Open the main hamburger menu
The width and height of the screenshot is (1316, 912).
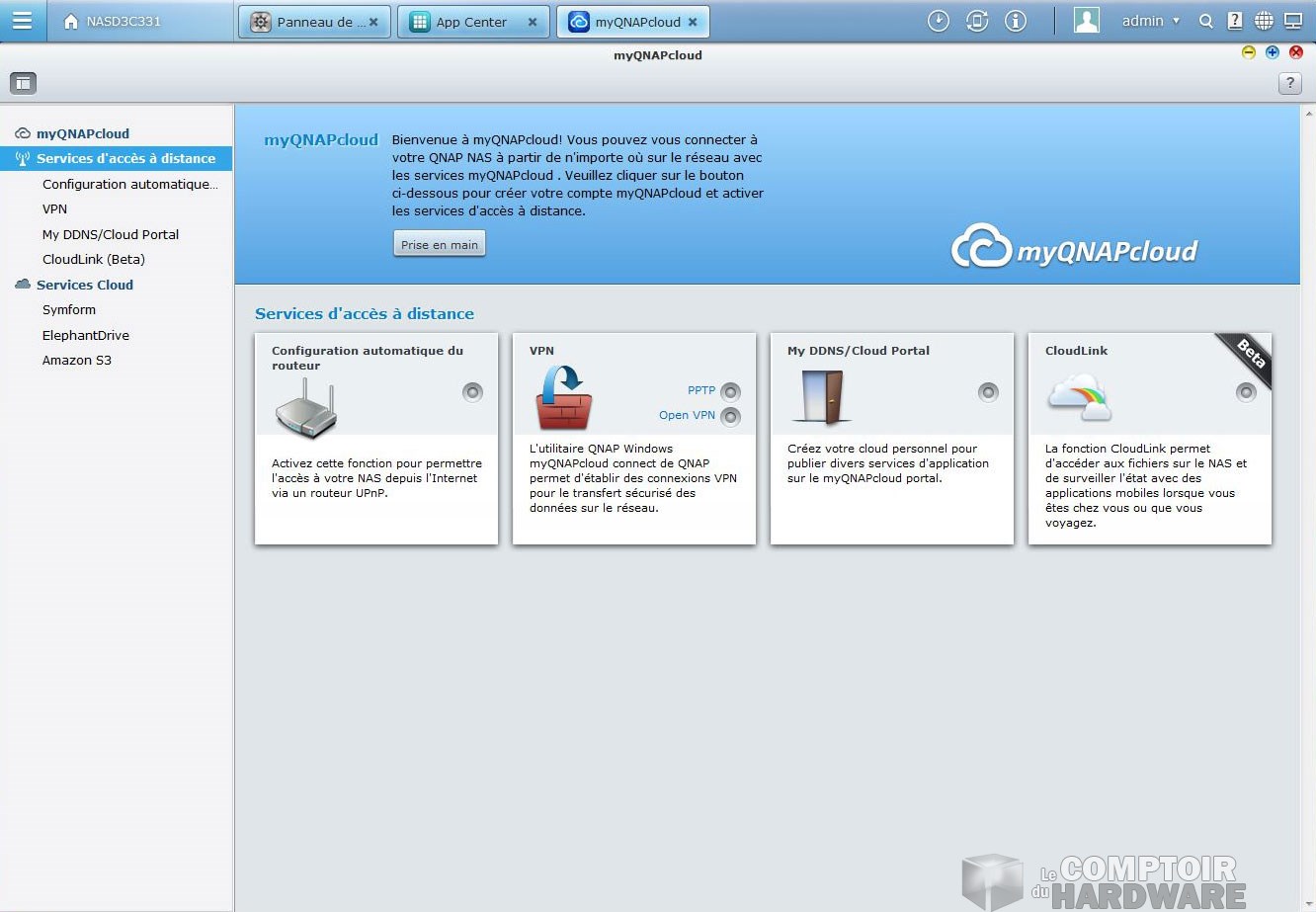(22, 21)
